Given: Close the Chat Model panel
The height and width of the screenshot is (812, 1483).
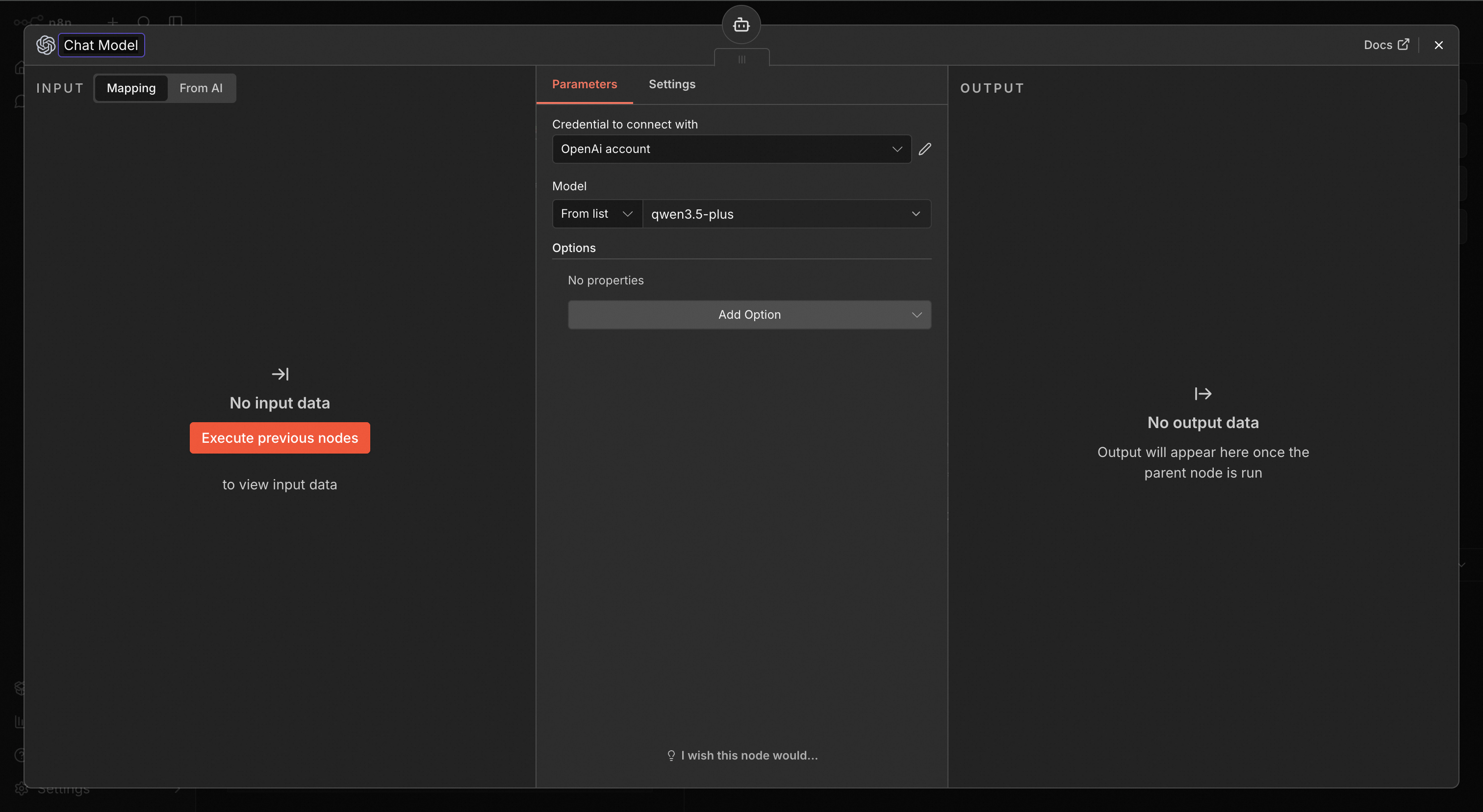Looking at the screenshot, I should coord(1438,45).
